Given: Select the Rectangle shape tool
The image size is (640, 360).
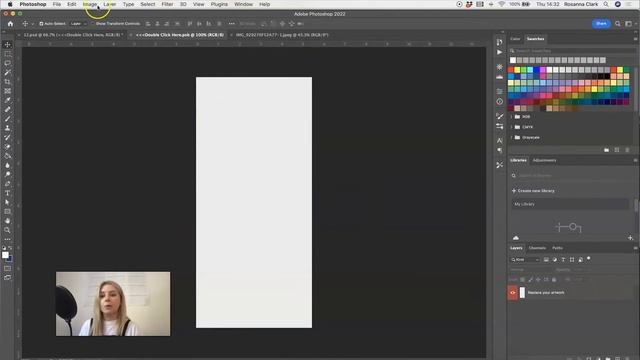Looking at the screenshot, I should [7, 211].
